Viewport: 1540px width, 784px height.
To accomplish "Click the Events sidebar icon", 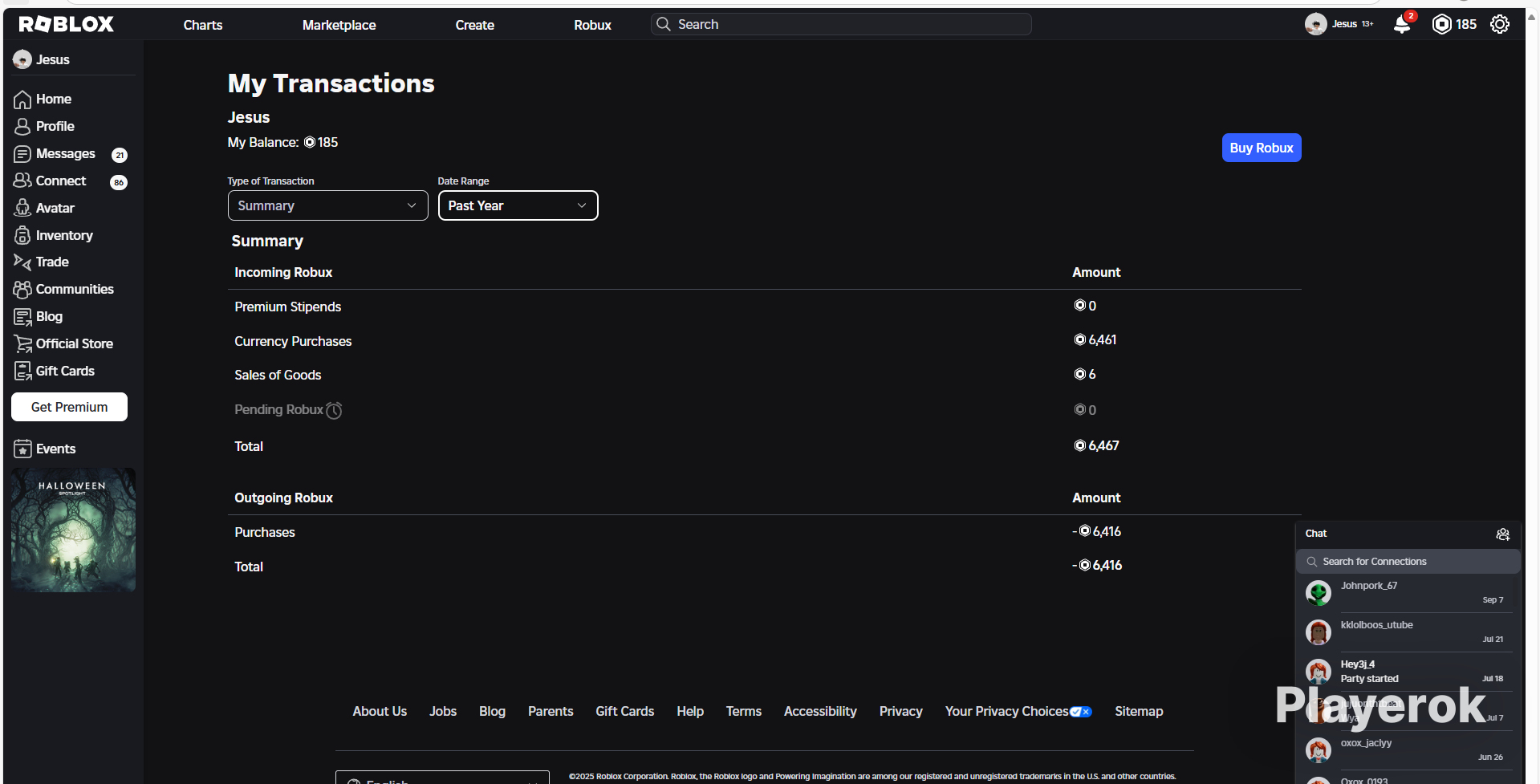I will point(22,449).
